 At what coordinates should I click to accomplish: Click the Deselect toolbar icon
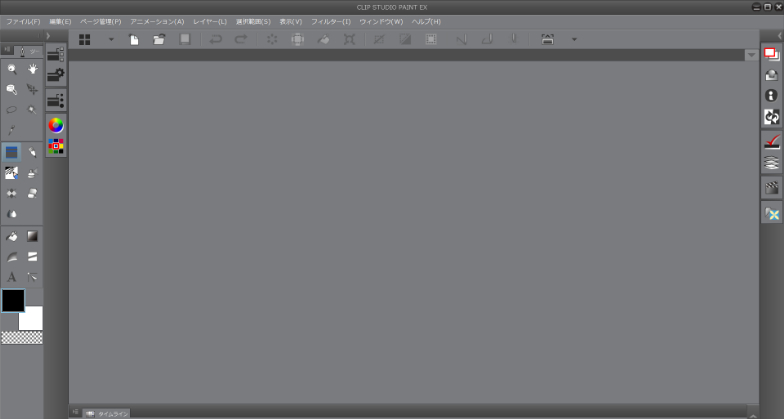(x=380, y=40)
